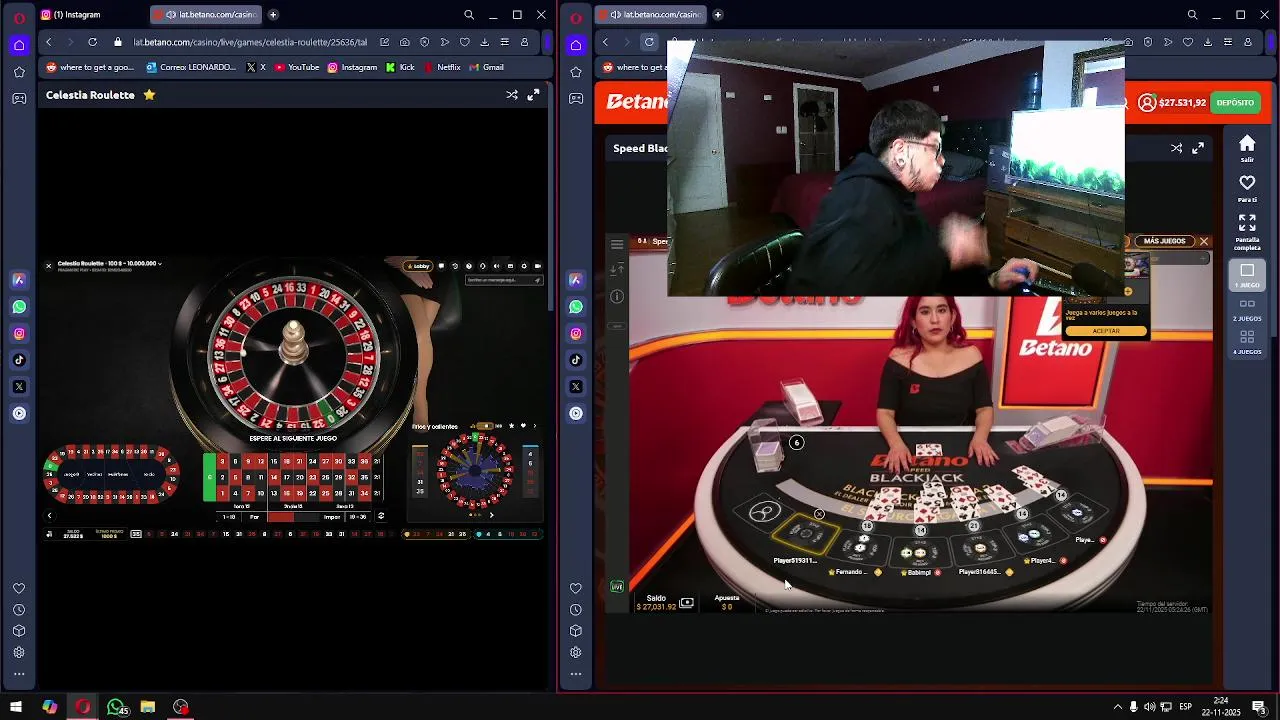Screen dimensions: 1280x720
Task: Open history clock icon in left sidebar
Action: pos(19,610)
